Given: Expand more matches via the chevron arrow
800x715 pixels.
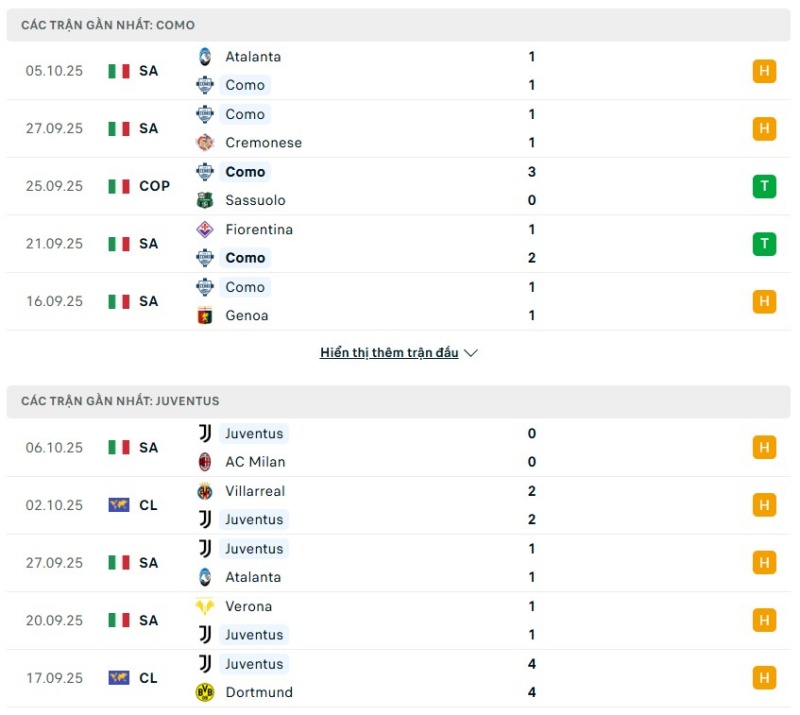Looking at the screenshot, I should point(470,352).
